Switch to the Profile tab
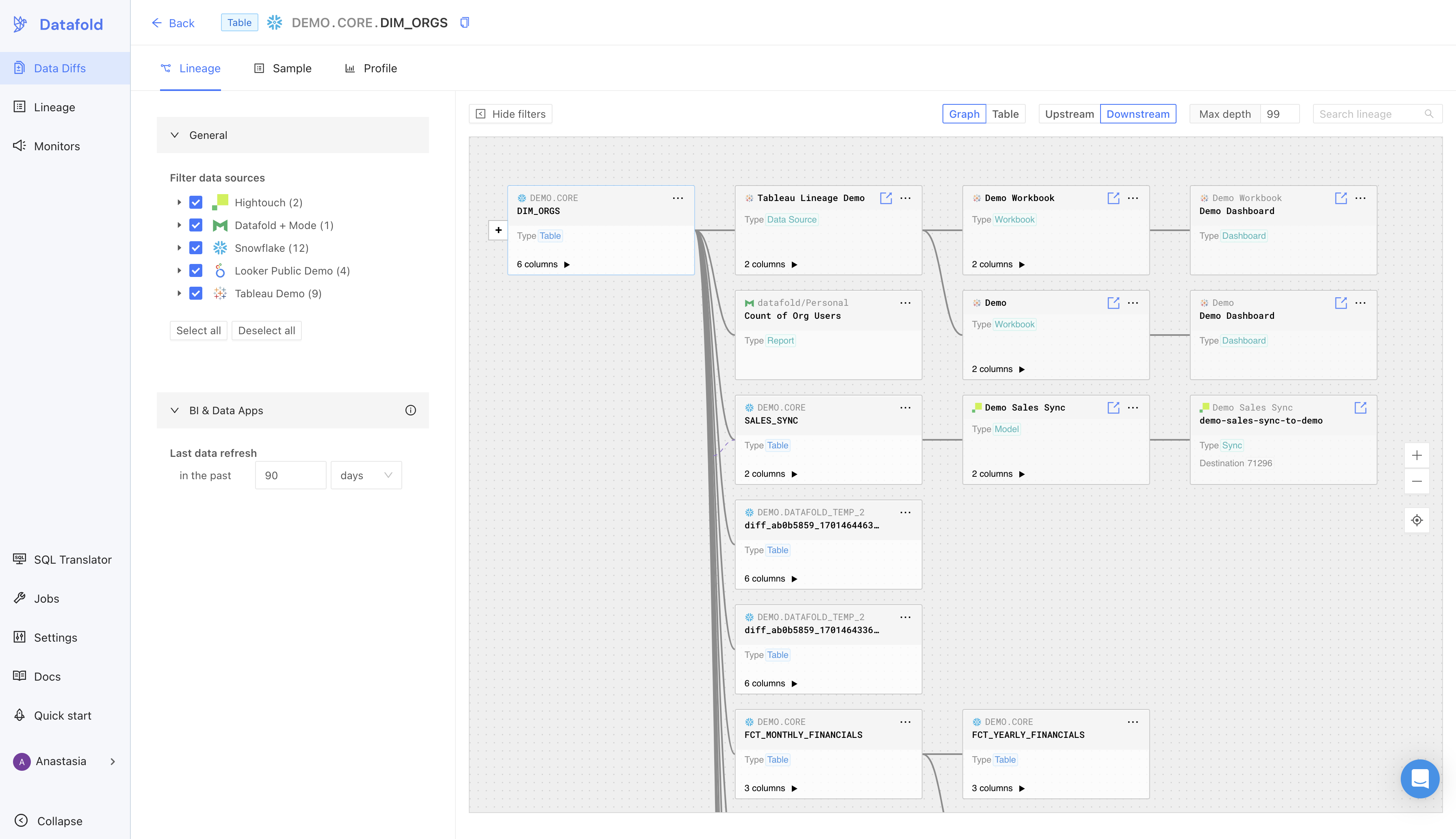This screenshot has width=1456, height=839. coord(371,68)
